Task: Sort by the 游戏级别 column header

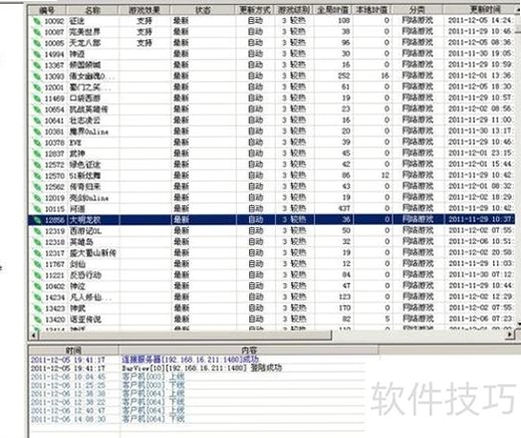Action: click(x=294, y=11)
